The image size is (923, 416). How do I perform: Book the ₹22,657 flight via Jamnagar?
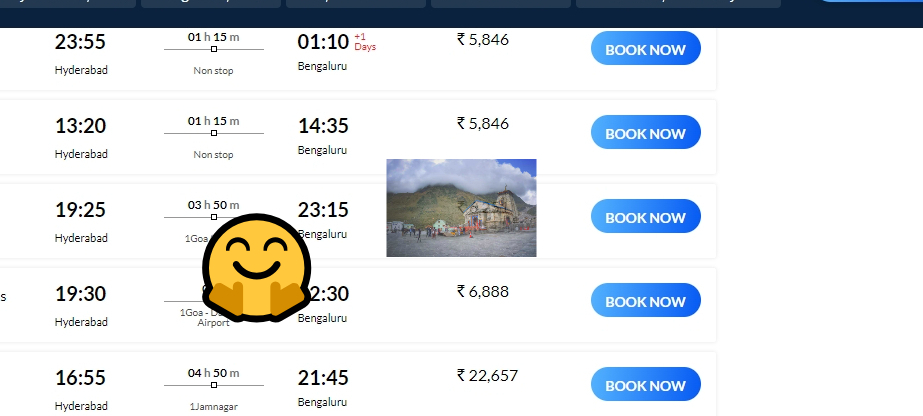646,385
